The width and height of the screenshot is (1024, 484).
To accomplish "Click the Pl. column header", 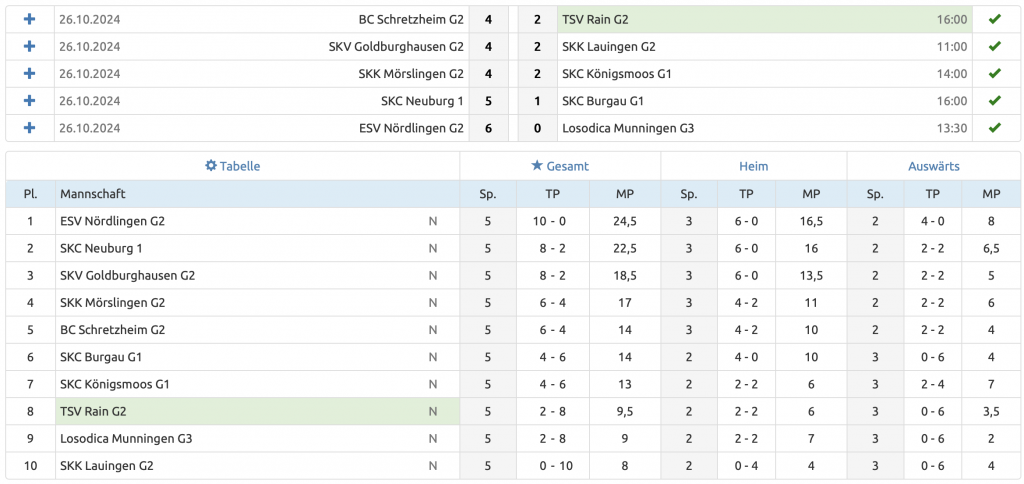I will tap(30, 194).
